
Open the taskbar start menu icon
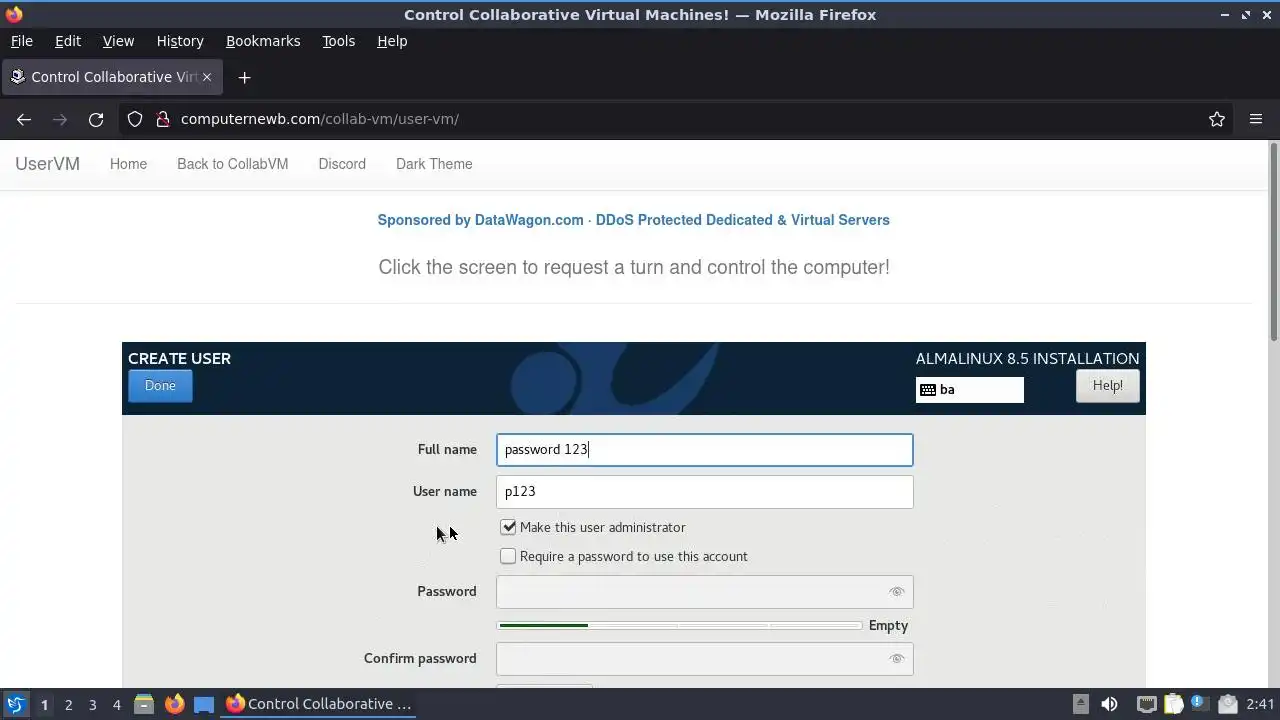15,704
